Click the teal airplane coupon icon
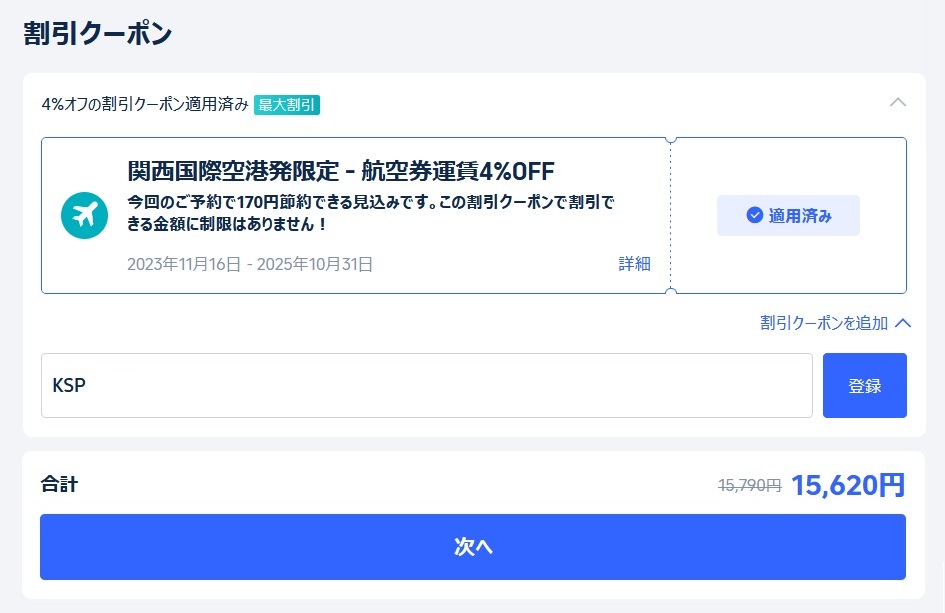This screenshot has width=945, height=613. (84, 215)
